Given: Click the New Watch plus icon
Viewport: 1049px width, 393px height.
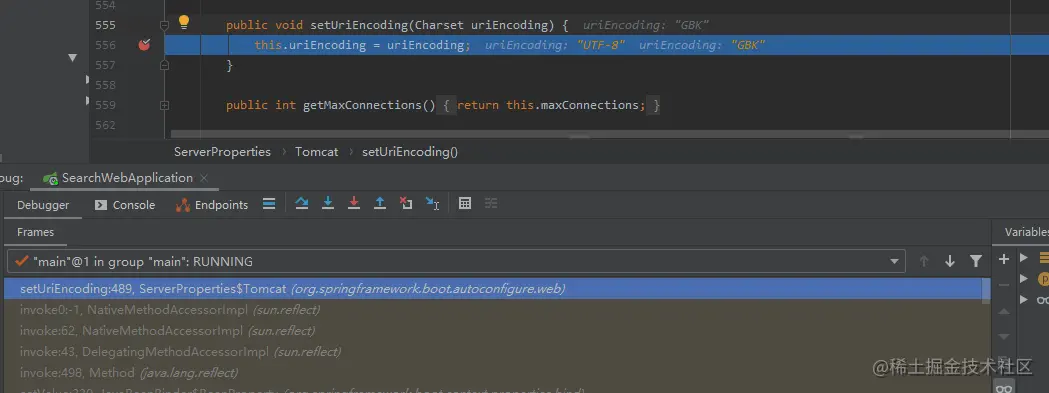Looking at the screenshot, I should 1004,259.
